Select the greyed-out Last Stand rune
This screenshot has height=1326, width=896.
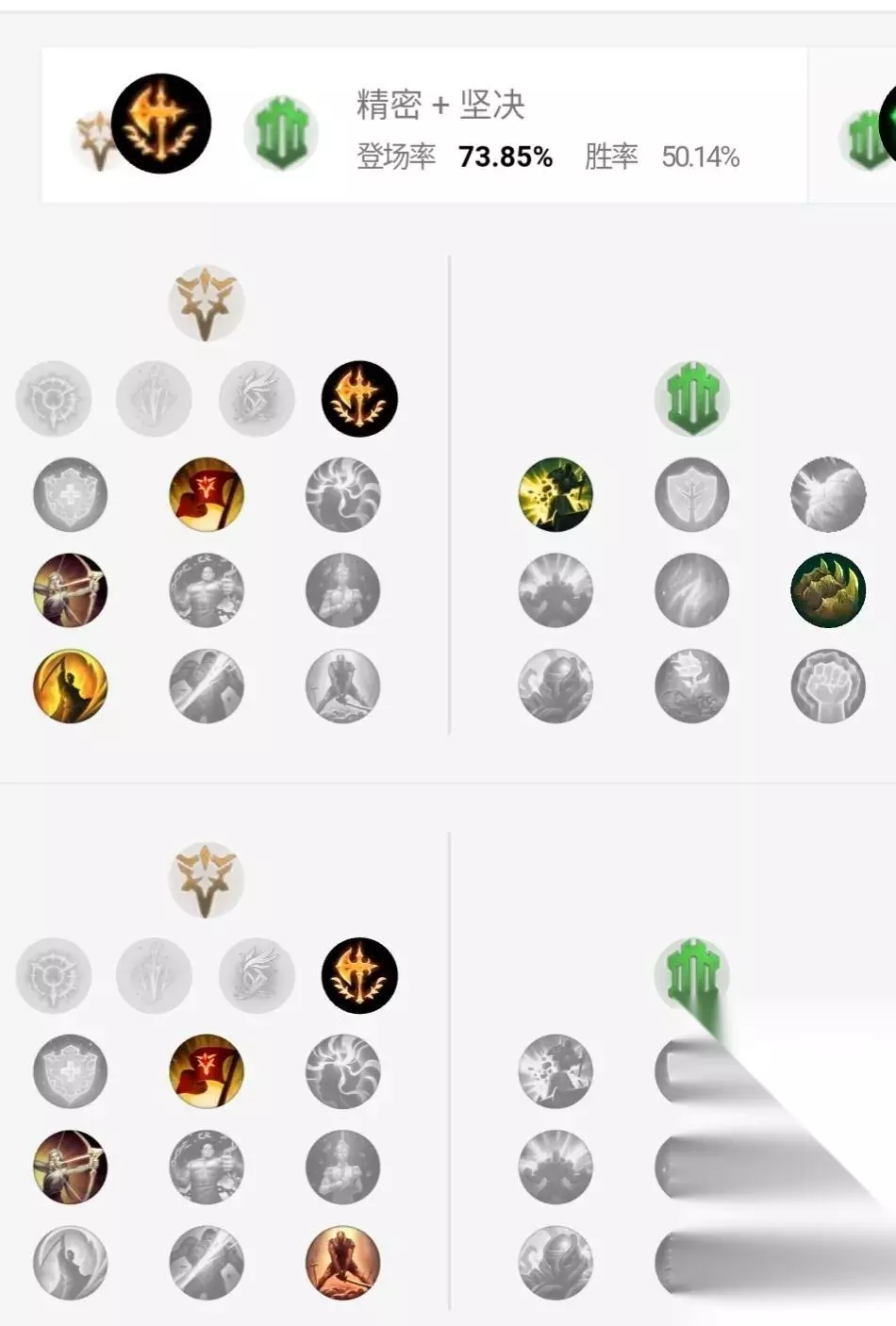[x=343, y=686]
